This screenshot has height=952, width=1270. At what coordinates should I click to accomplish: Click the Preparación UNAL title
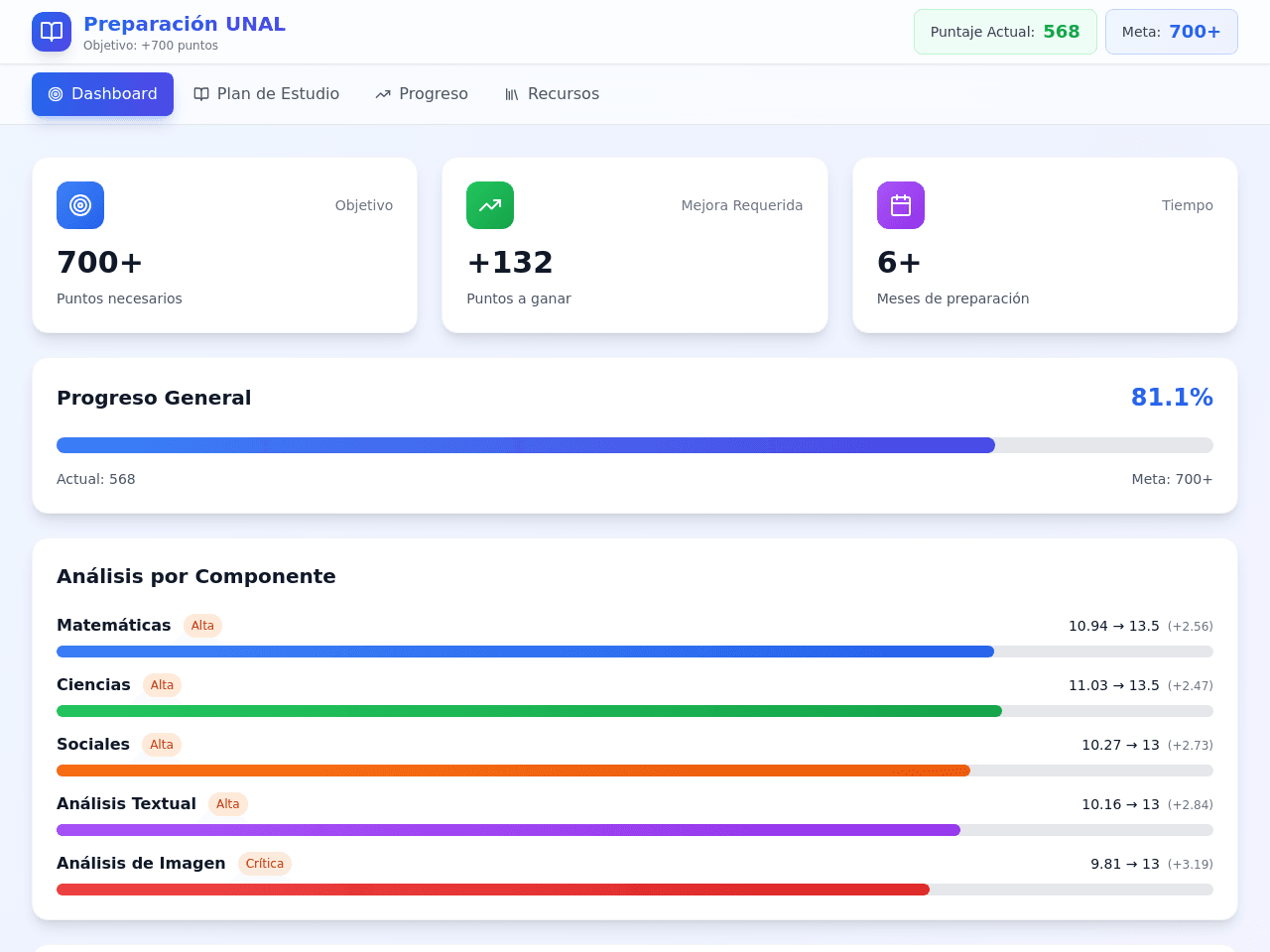coord(185,24)
